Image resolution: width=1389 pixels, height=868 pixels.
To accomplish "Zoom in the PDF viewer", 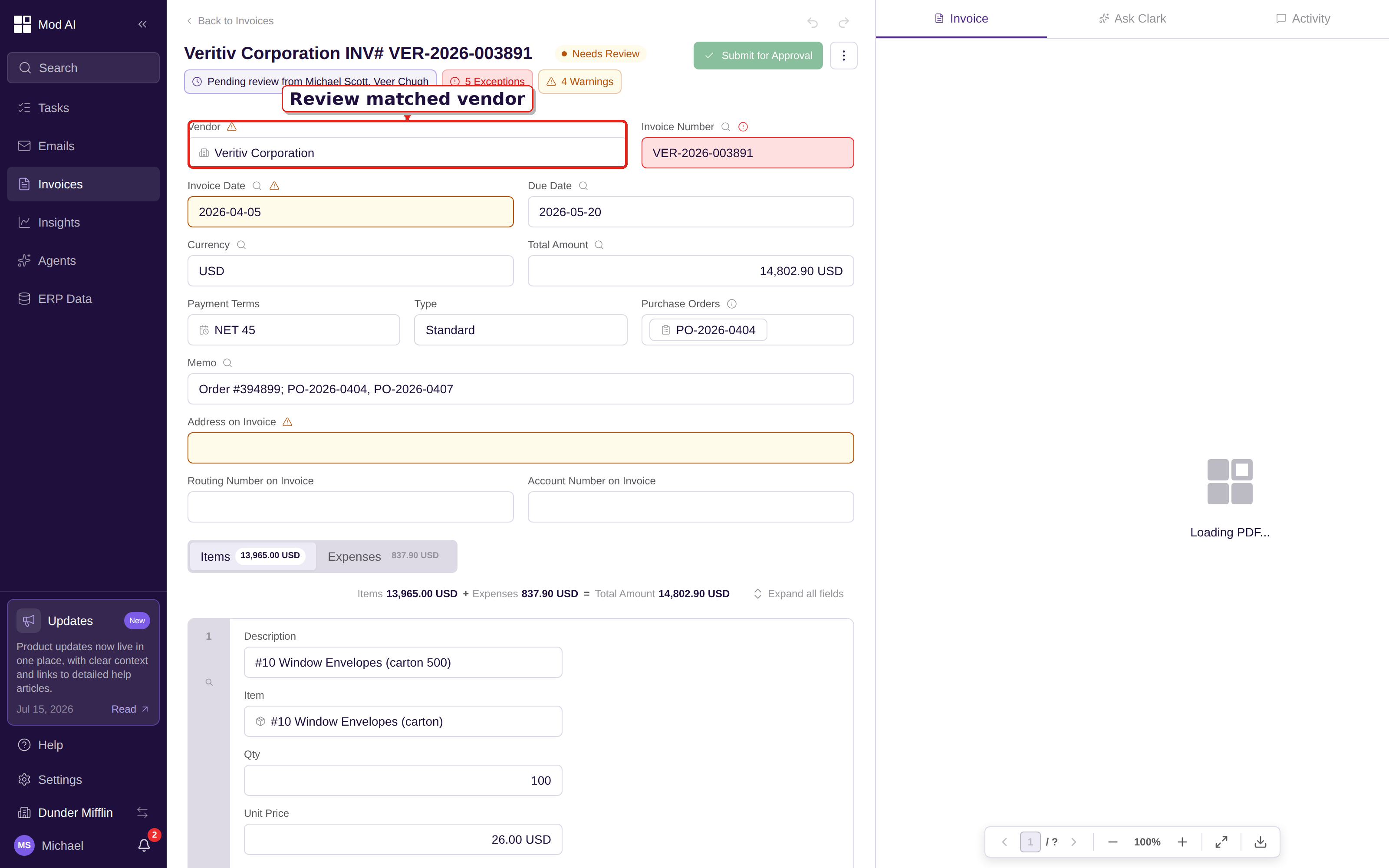I will click(1182, 842).
